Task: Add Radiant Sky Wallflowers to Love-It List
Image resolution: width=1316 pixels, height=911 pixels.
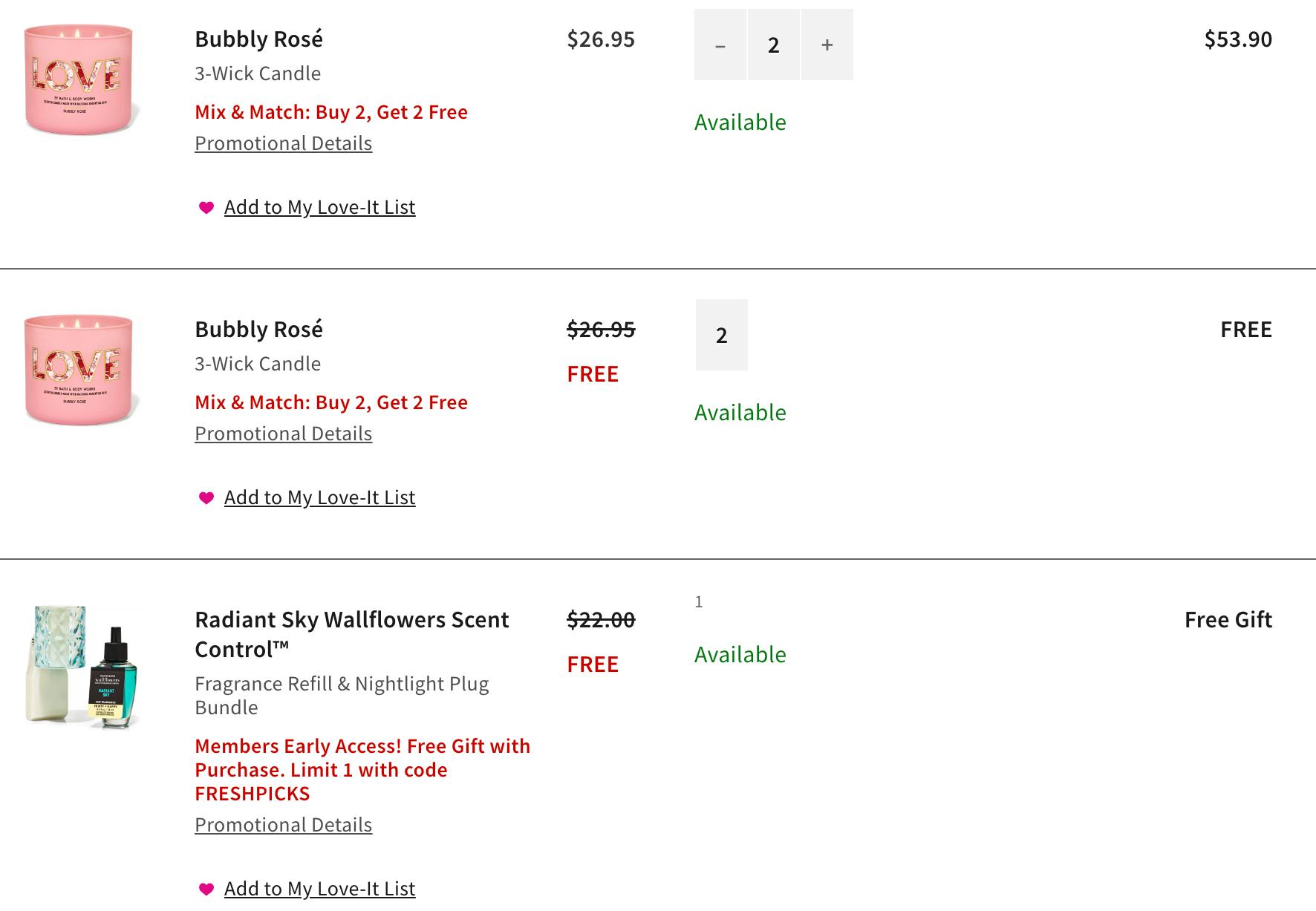Action: coord(319,889)
